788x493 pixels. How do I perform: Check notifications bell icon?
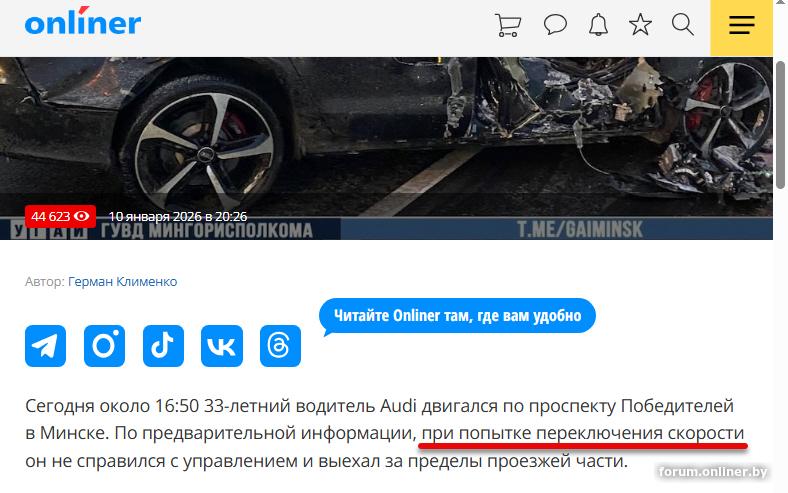[598, 25]
